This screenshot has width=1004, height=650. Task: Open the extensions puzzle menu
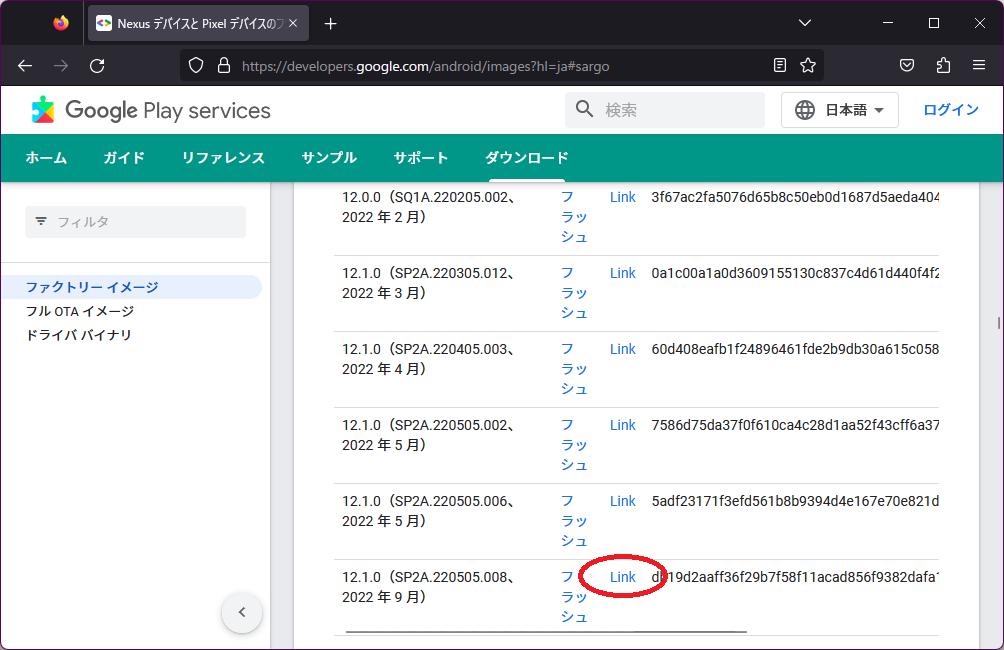[x=943, y=65]
